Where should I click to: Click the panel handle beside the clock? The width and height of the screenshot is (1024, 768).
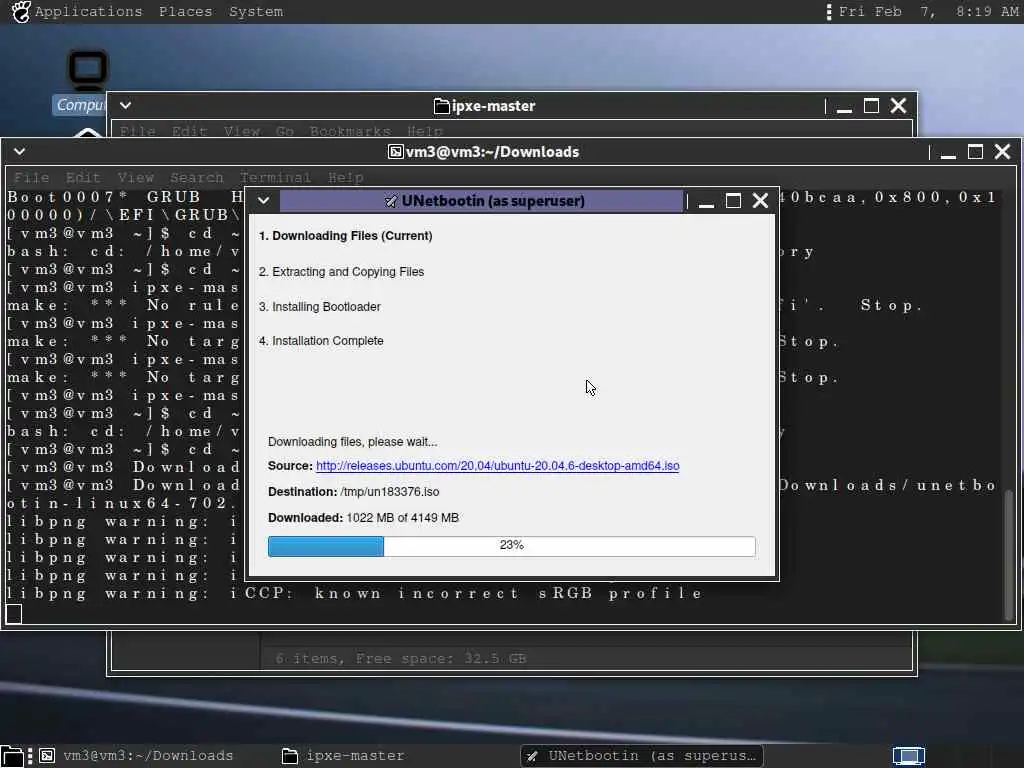(829, 12)
